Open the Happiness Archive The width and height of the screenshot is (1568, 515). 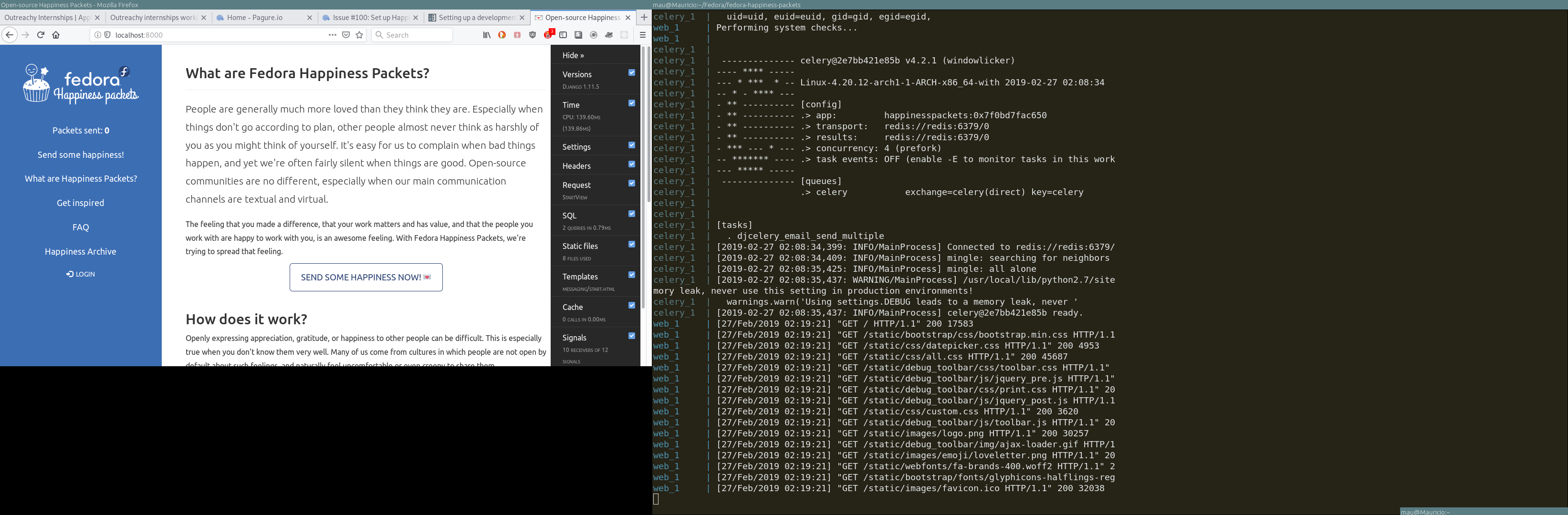coord(80,252)
